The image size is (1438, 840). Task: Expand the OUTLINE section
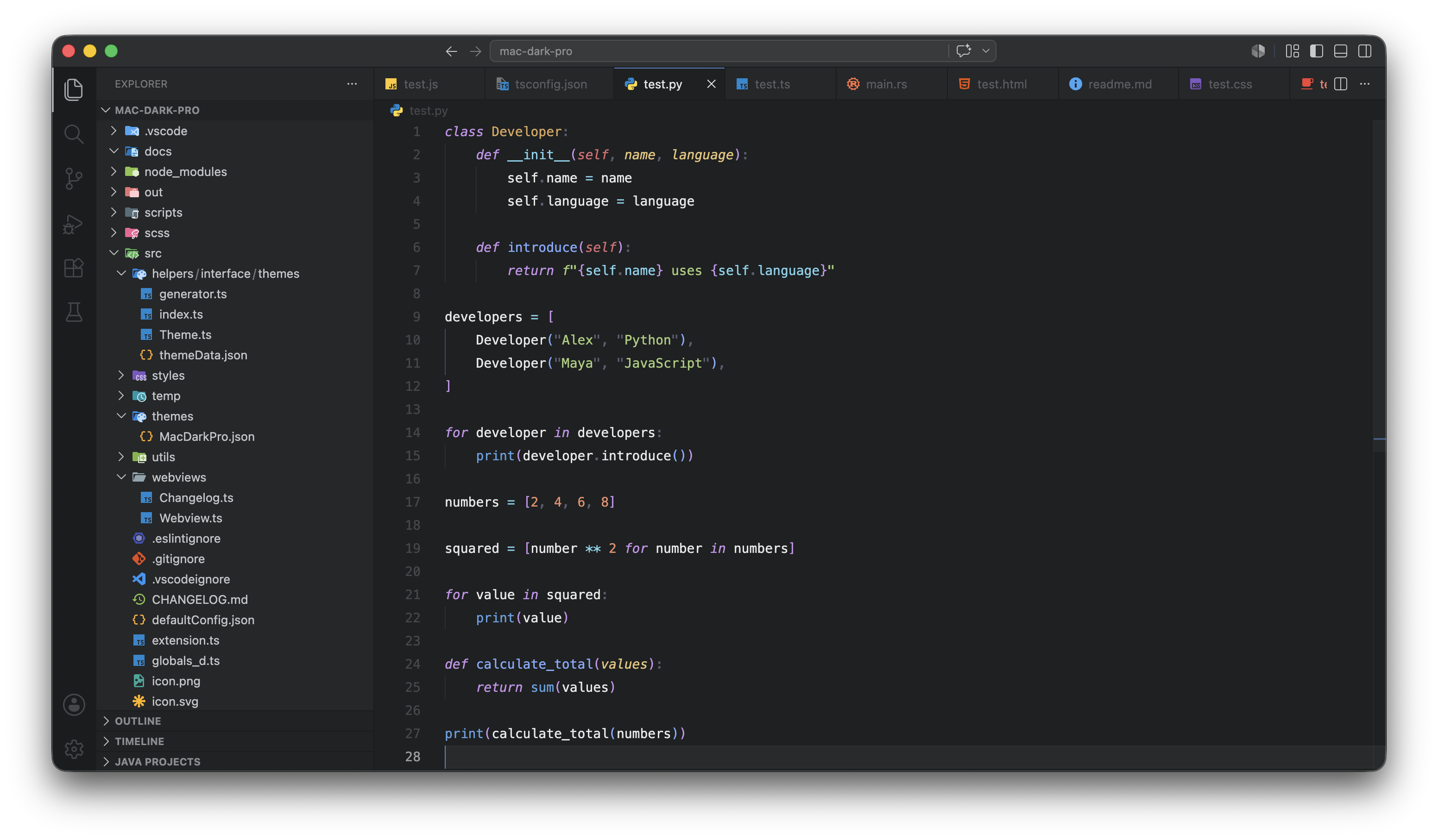pos(235,721)
